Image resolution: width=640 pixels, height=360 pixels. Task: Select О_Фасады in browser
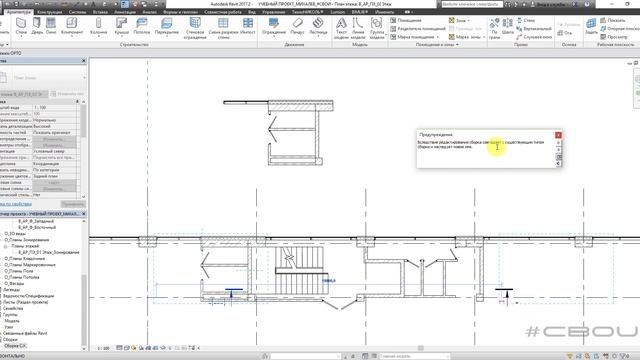coord(14,283)
